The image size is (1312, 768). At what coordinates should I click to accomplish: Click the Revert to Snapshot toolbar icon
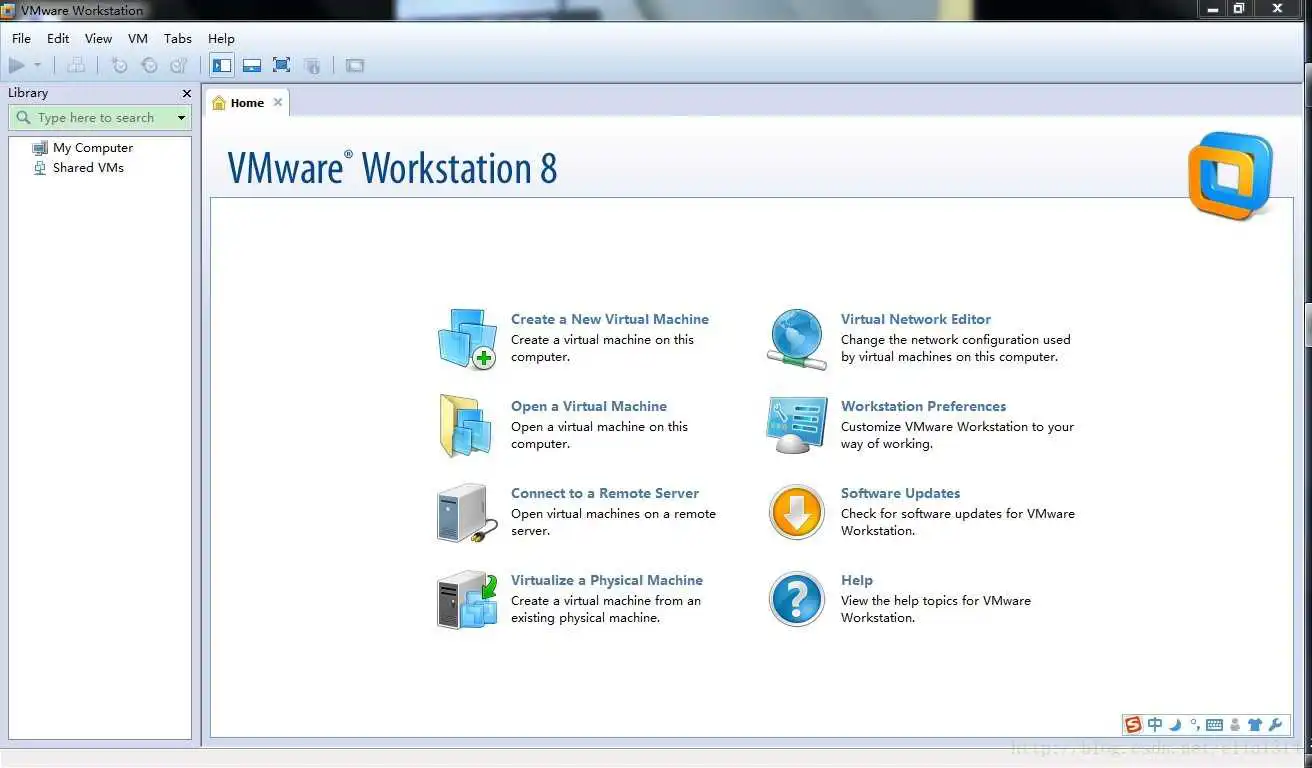[149, 66]
